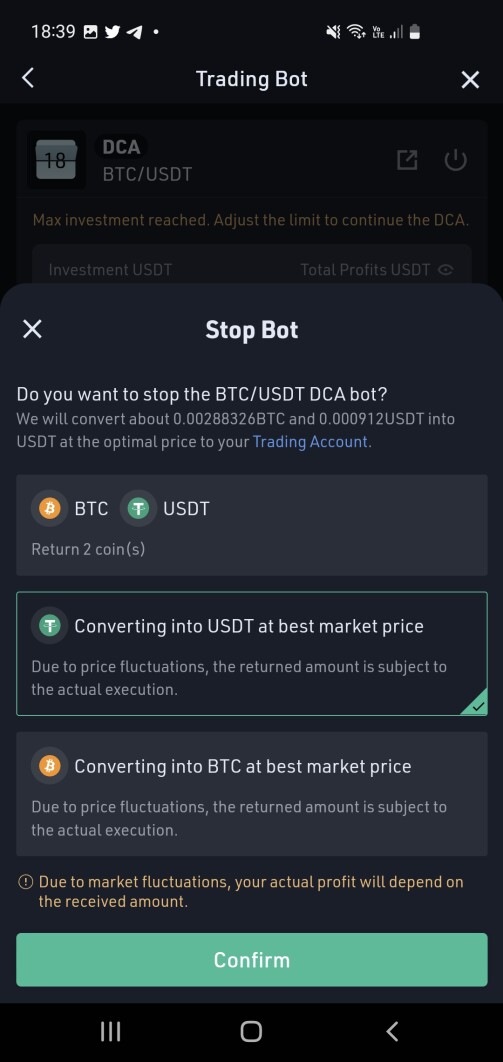Close the Stop Bot dialog with X

(32, 329)
